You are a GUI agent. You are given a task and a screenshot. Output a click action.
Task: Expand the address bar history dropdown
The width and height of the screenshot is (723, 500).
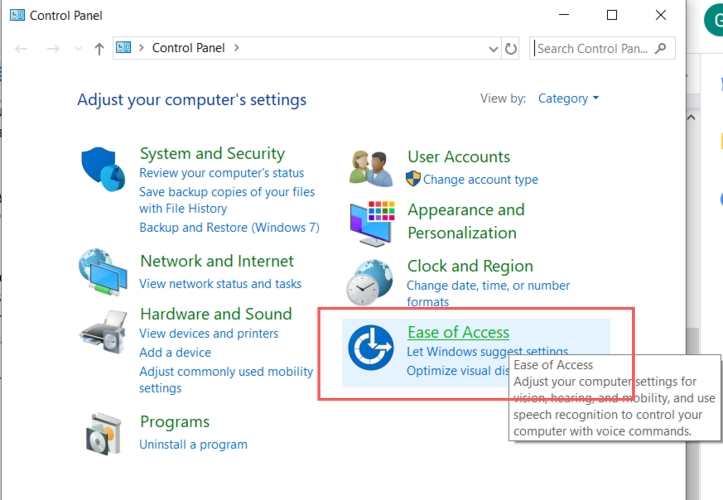tap(493, 48)
